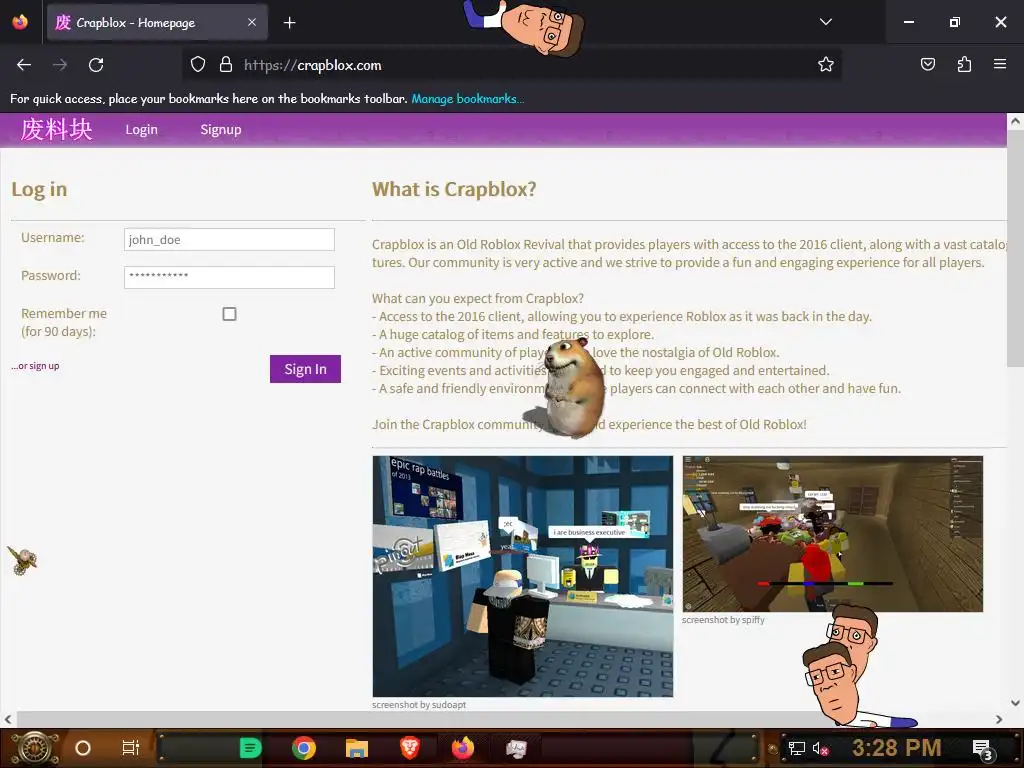The image size is (1024, 768).
Task: Click the vertical scrollbar down arrow
Action: (x=1015, y=703)
